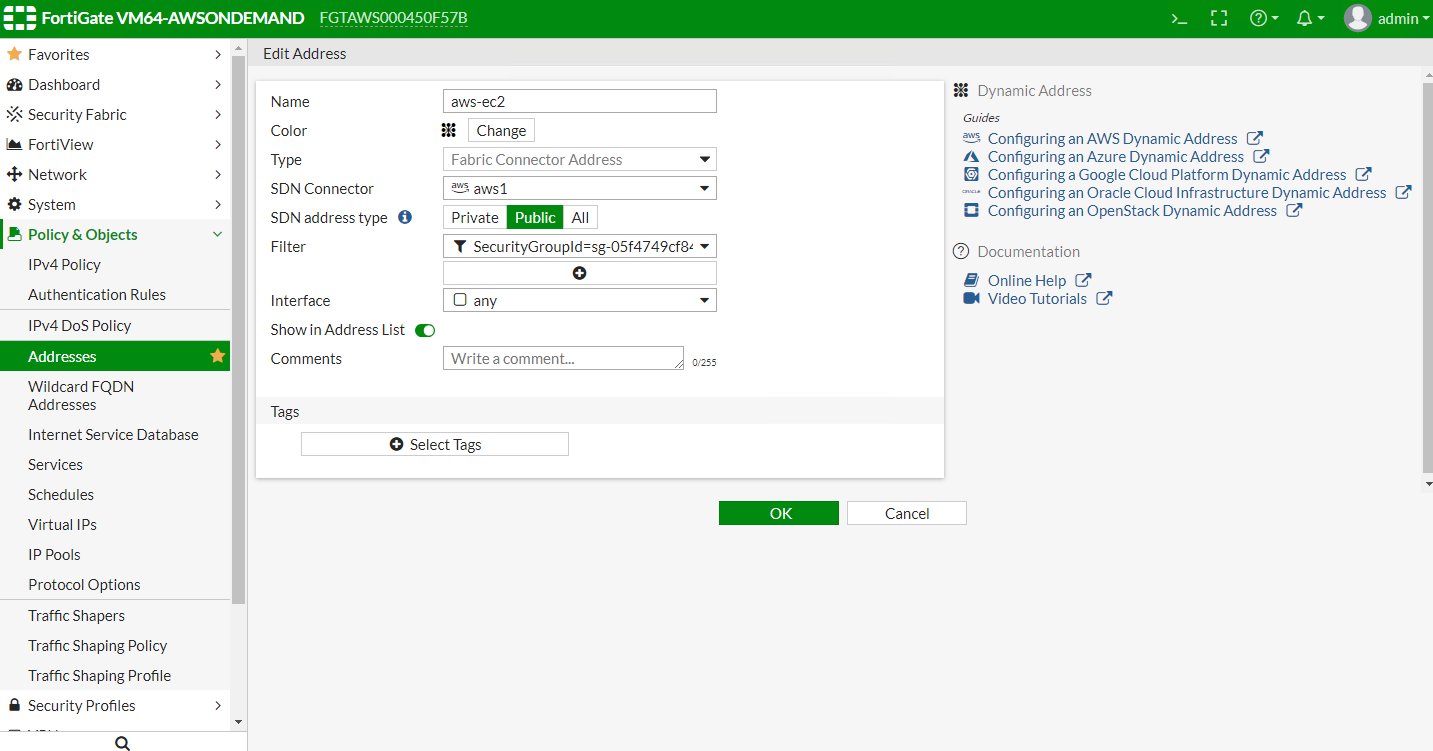Open the search magnifier at sidebar bottom
The image size is (1433, 751).
[122, 742]
